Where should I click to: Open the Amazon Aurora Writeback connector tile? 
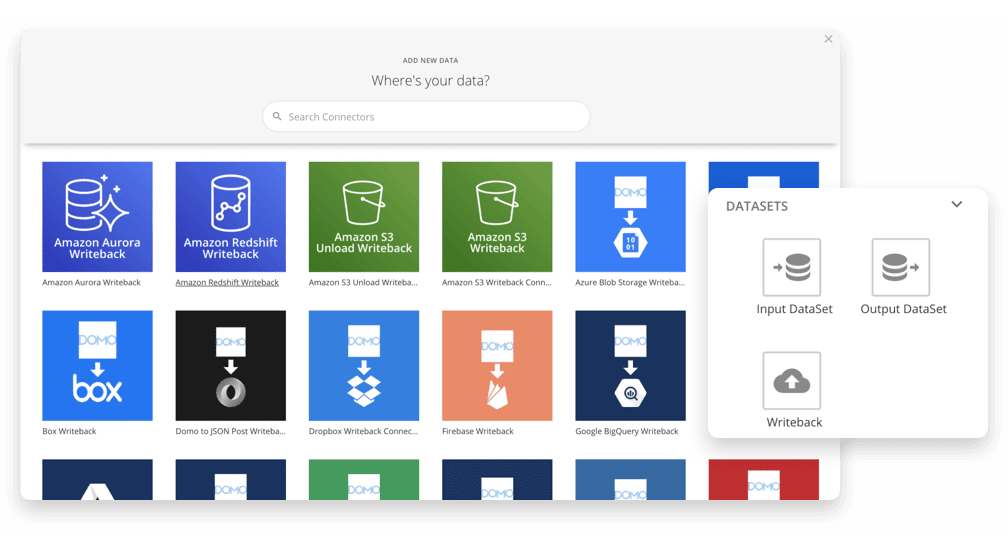click(97, 217)
